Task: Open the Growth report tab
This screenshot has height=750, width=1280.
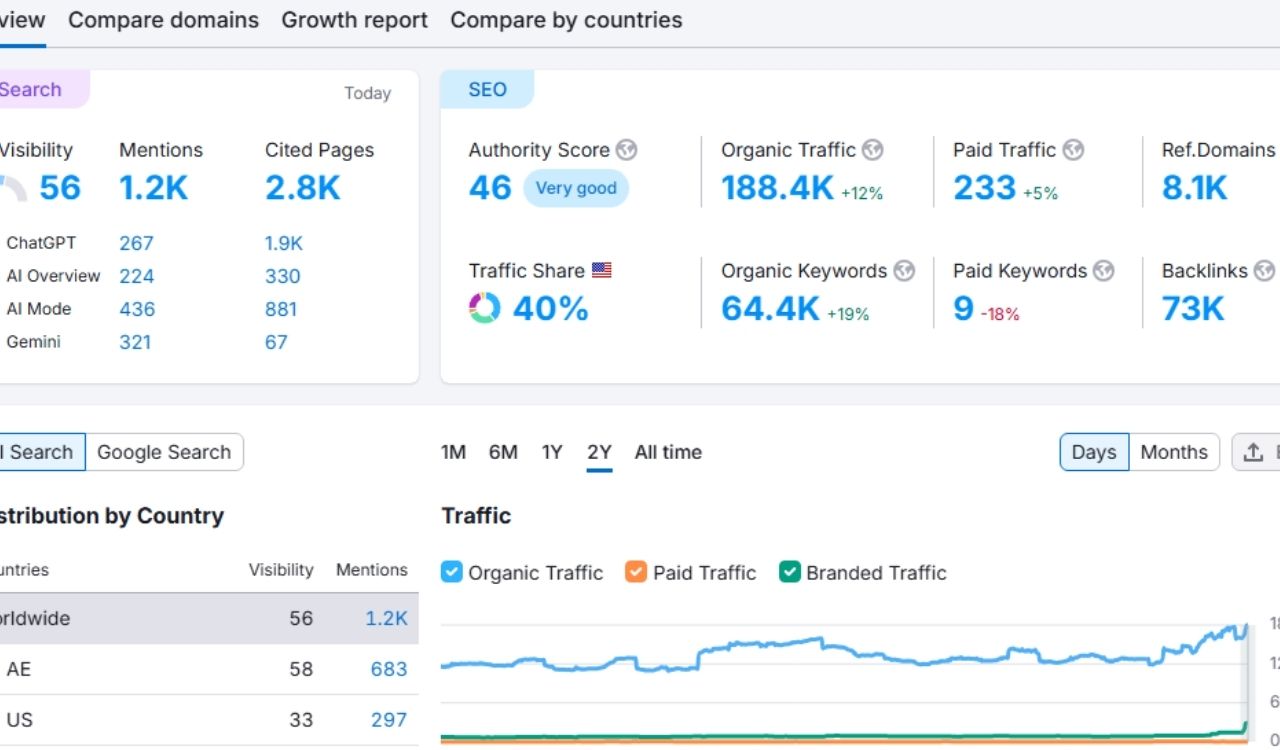Action: pos(354,20)
